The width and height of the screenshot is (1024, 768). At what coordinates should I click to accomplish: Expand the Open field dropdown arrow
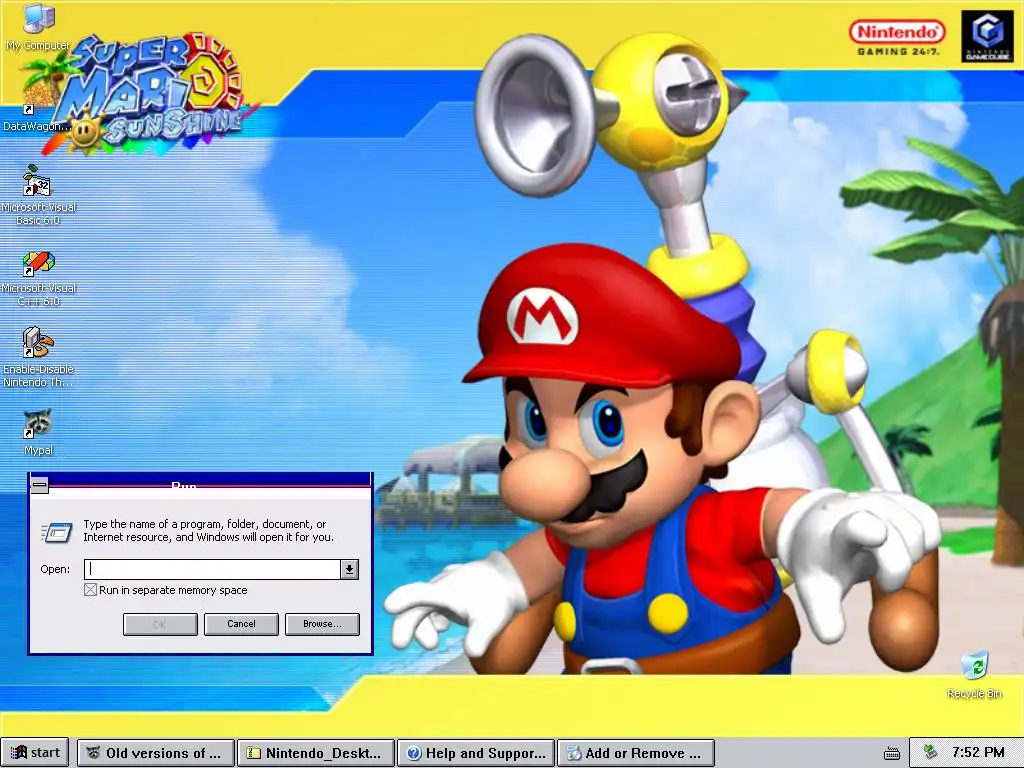point(349,569)
